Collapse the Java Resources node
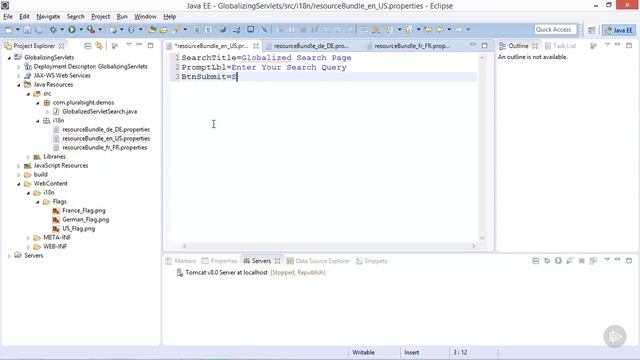Screen dimensions: 640x360 click(18, 85)
